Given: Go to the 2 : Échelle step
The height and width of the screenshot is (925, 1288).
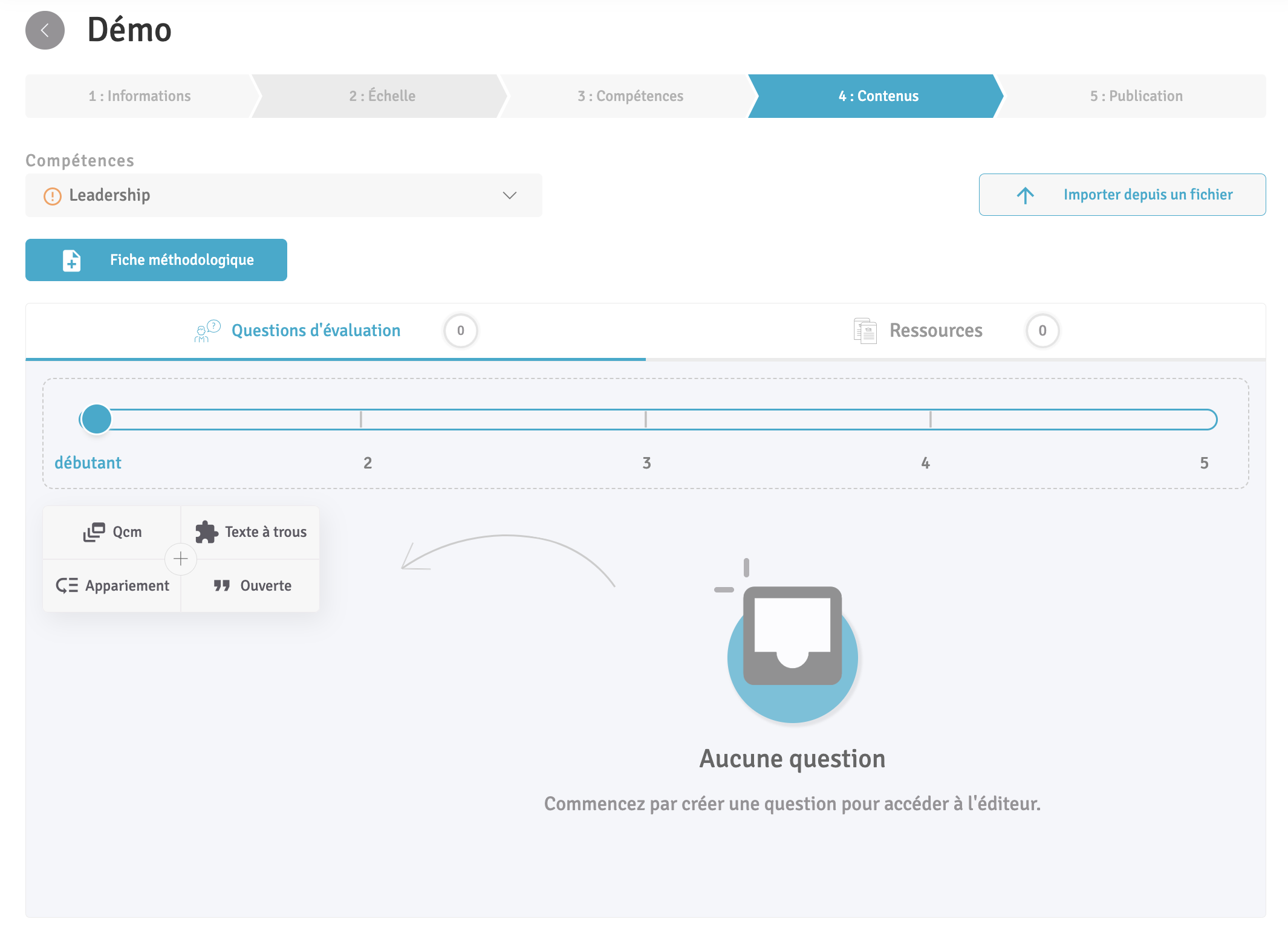Looking at the screenshot, I should [x=382, y=96].
